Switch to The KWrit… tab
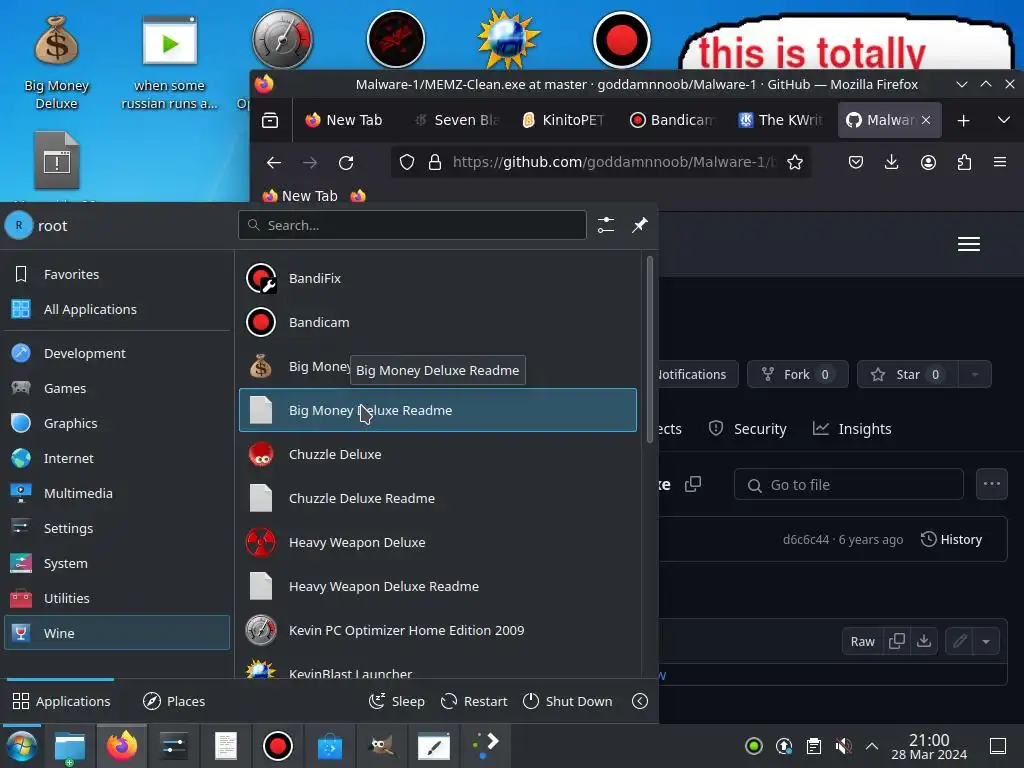 click(781, 120)
